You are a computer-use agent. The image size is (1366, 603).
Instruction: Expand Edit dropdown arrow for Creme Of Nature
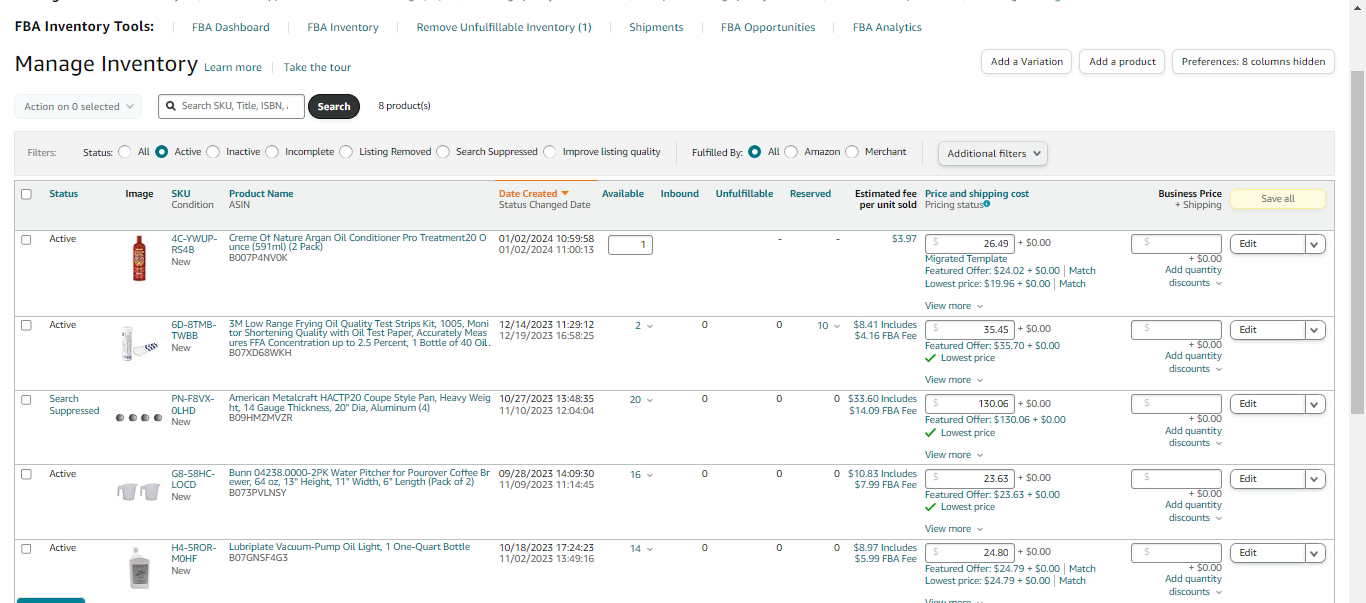(1315, 244)
